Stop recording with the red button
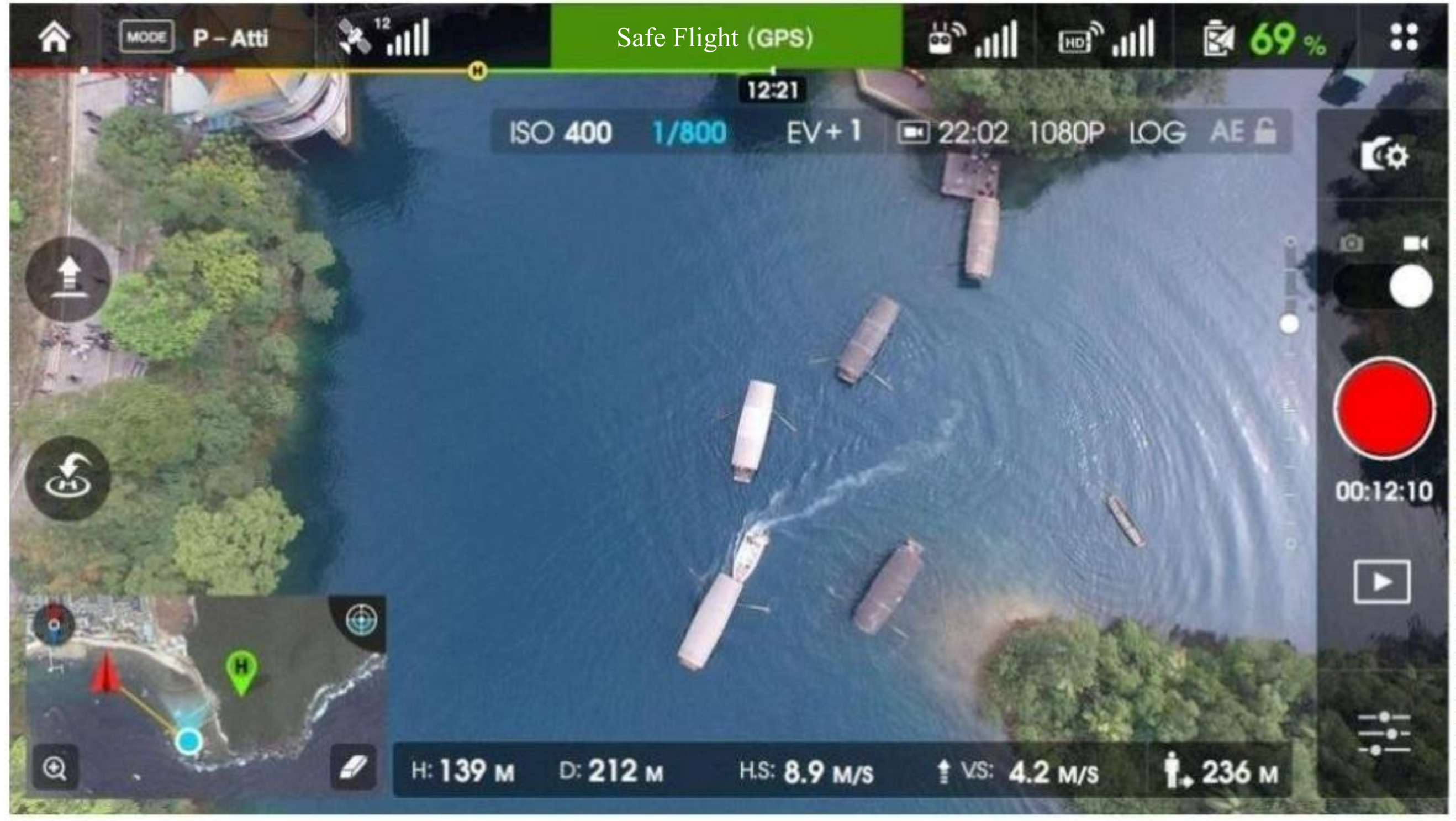The width and height of the screenshot is (1456, 821). pyautogui.click(x=1384, y=408)
